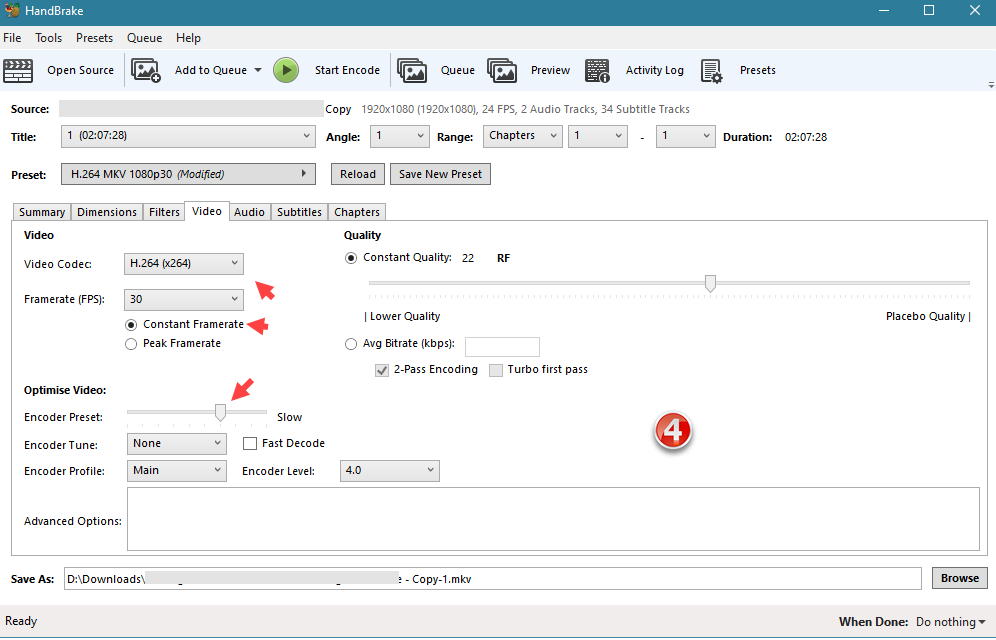Maximize the HandBrake window
This screenshot has height=640, width=996.
[x=929, y=10]
